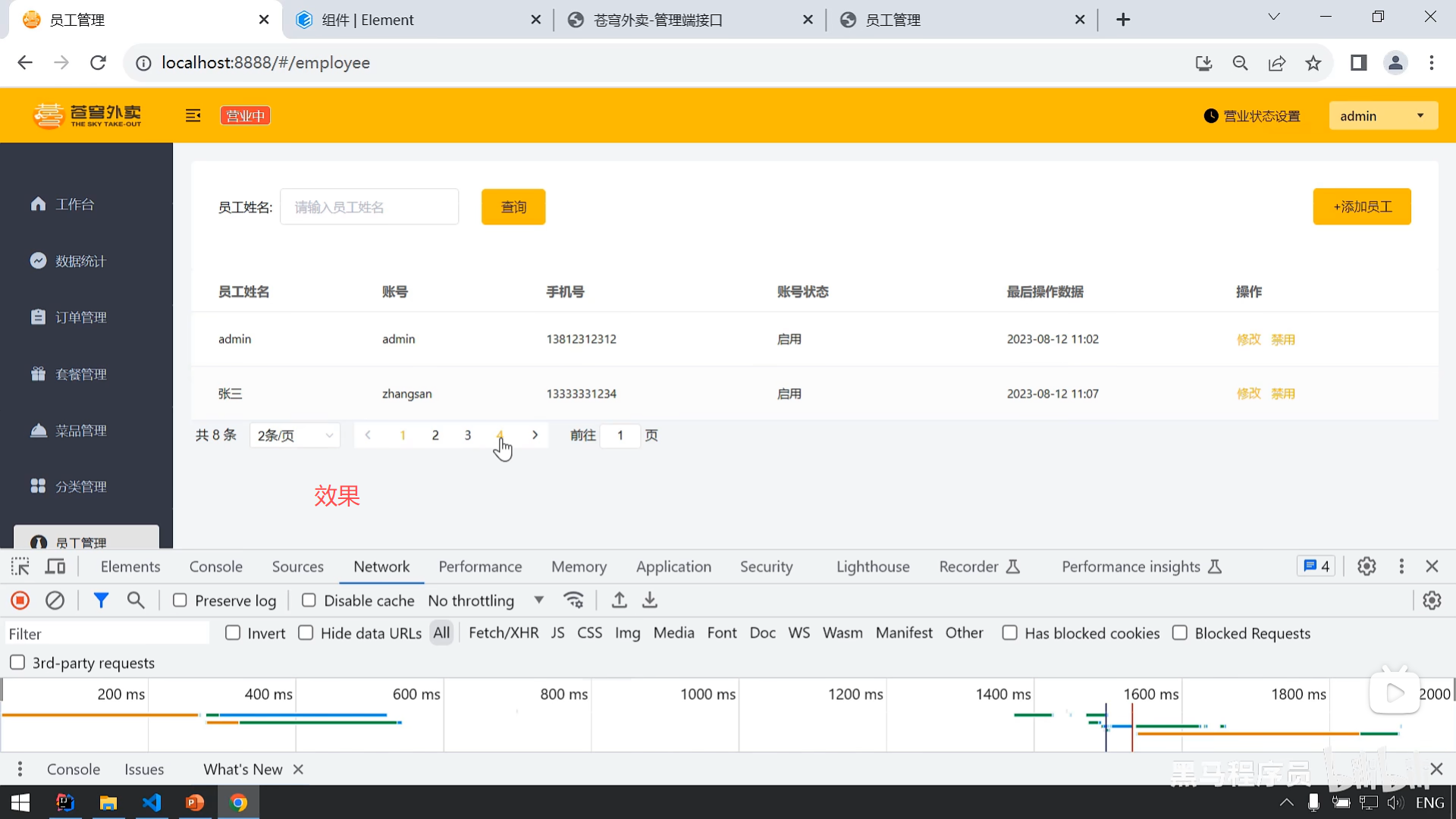Click the sidebar collapse hamburger icon
The height and width of the screenshot is (819, 1456).
193,115
